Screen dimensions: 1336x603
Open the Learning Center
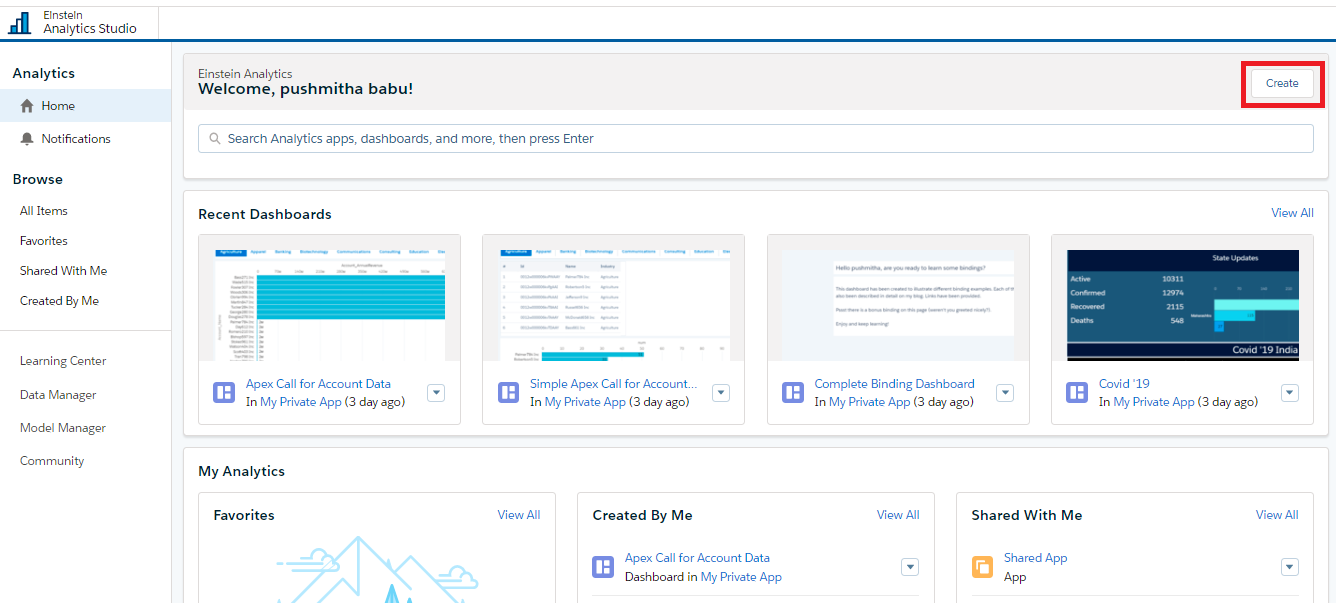tap(63, 361)
